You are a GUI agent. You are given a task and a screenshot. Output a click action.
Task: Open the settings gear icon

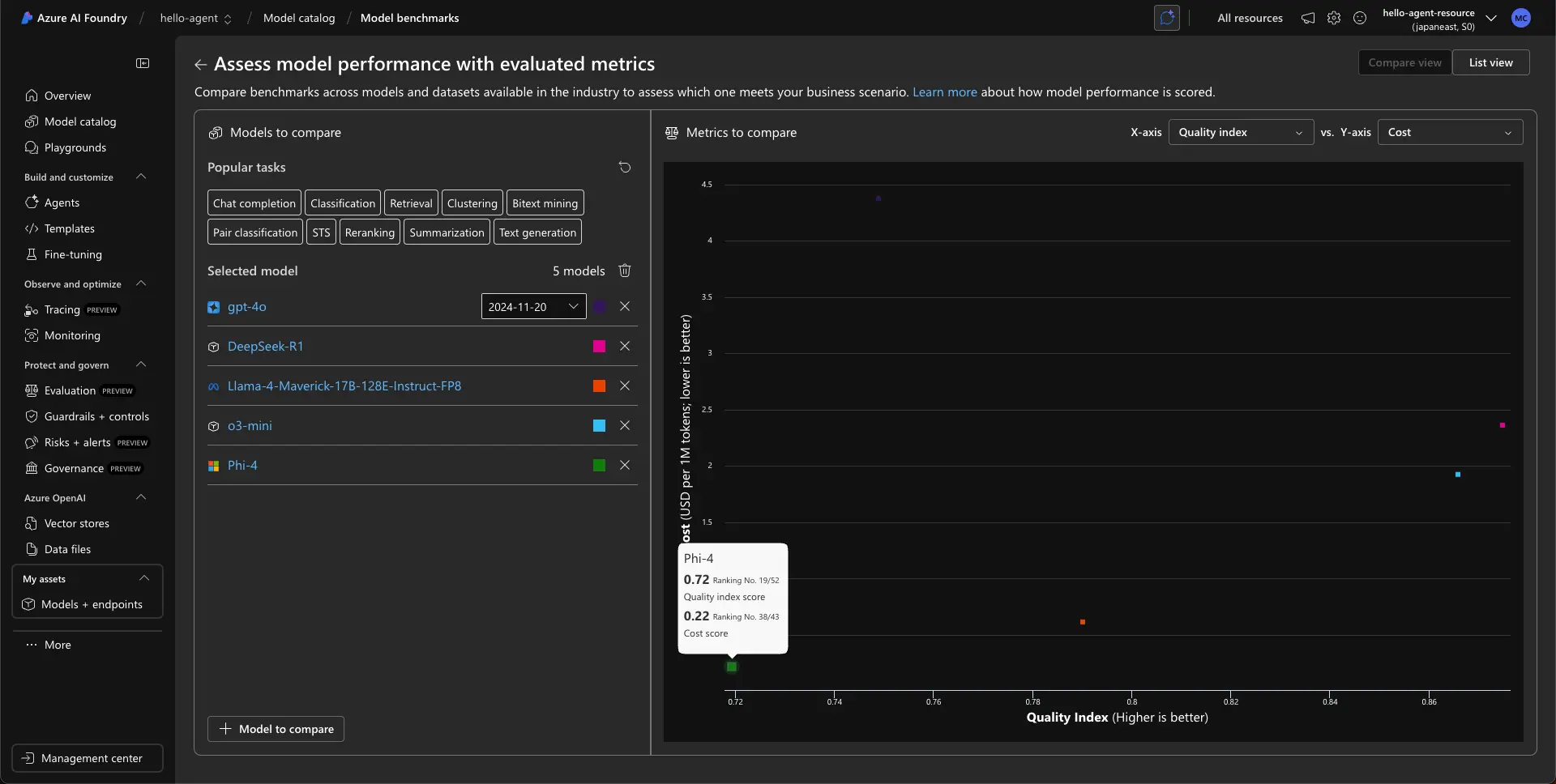[1334, 18]
